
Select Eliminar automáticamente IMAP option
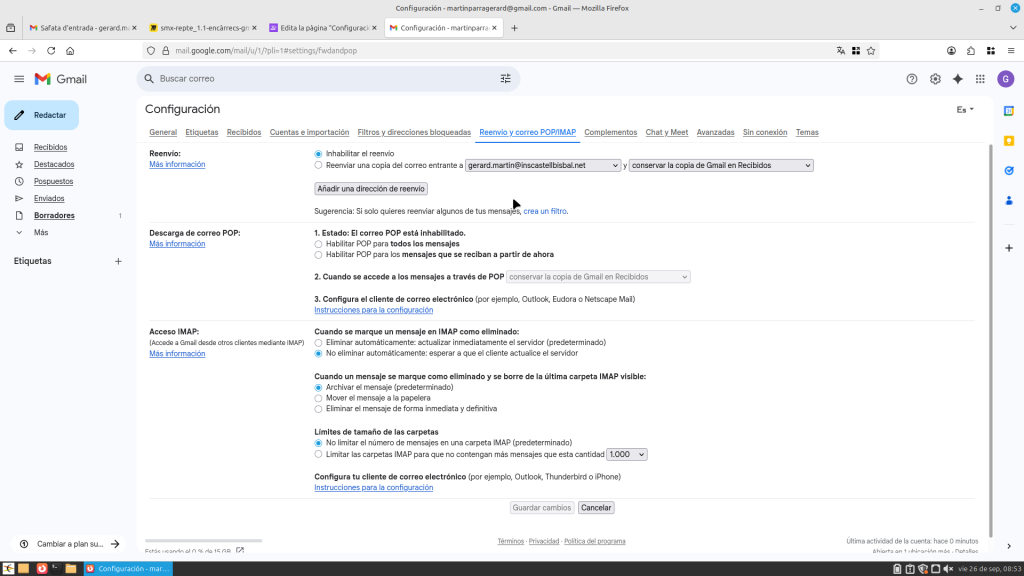[319, 343]
